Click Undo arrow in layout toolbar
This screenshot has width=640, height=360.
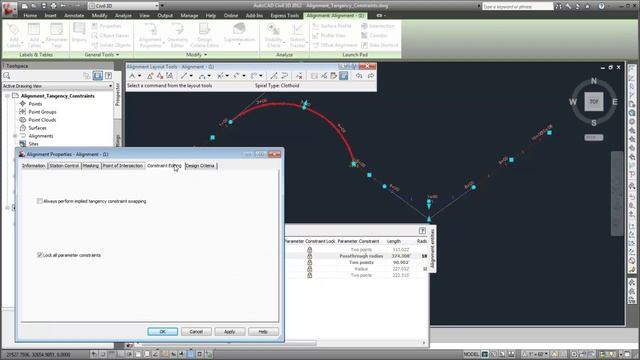[x=359, y=76]
